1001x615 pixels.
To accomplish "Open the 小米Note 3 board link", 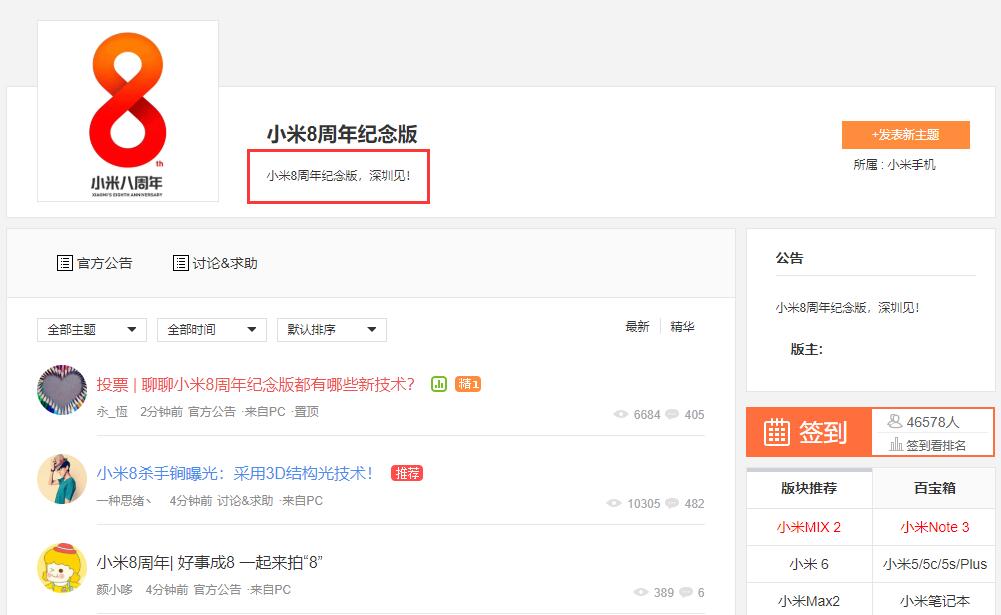I will [935, 528].
